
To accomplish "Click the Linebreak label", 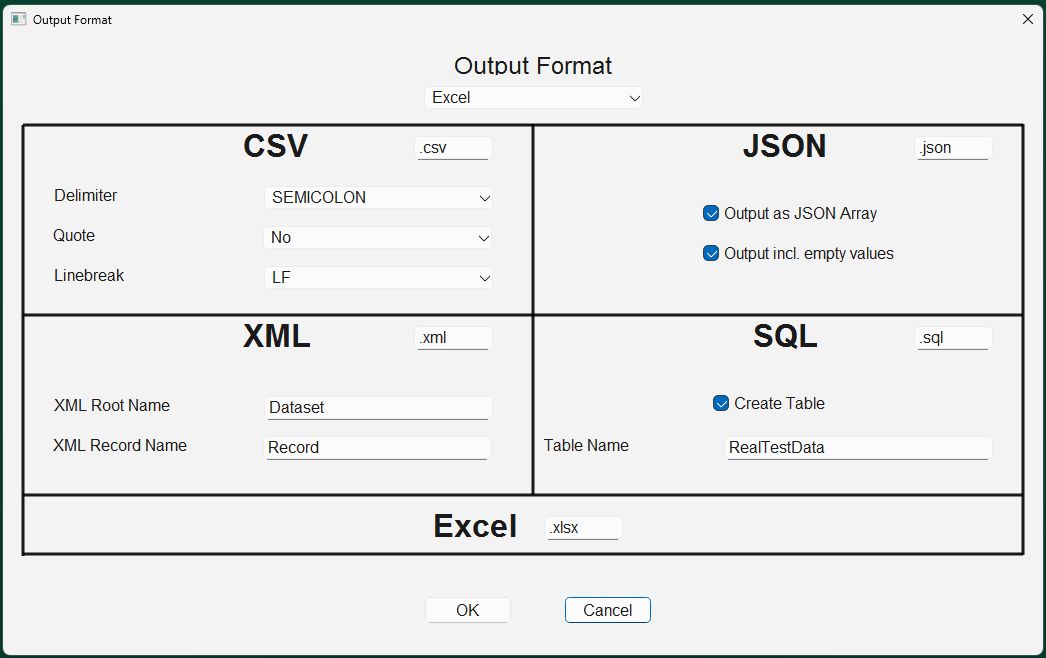I will (x=89, y=276).
